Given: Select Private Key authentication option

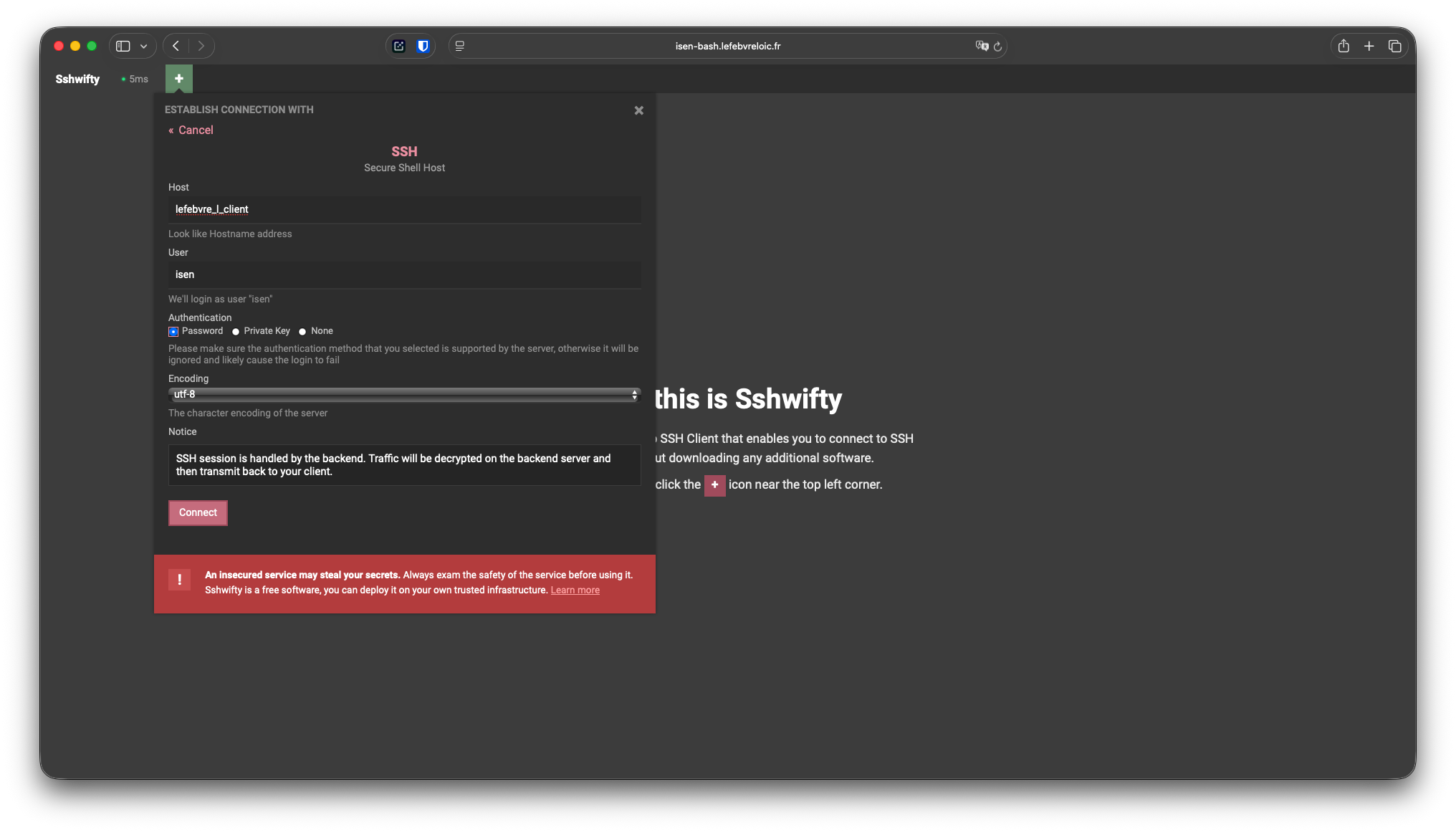Looking at the screenshot, I should click(x=236, y=331).
